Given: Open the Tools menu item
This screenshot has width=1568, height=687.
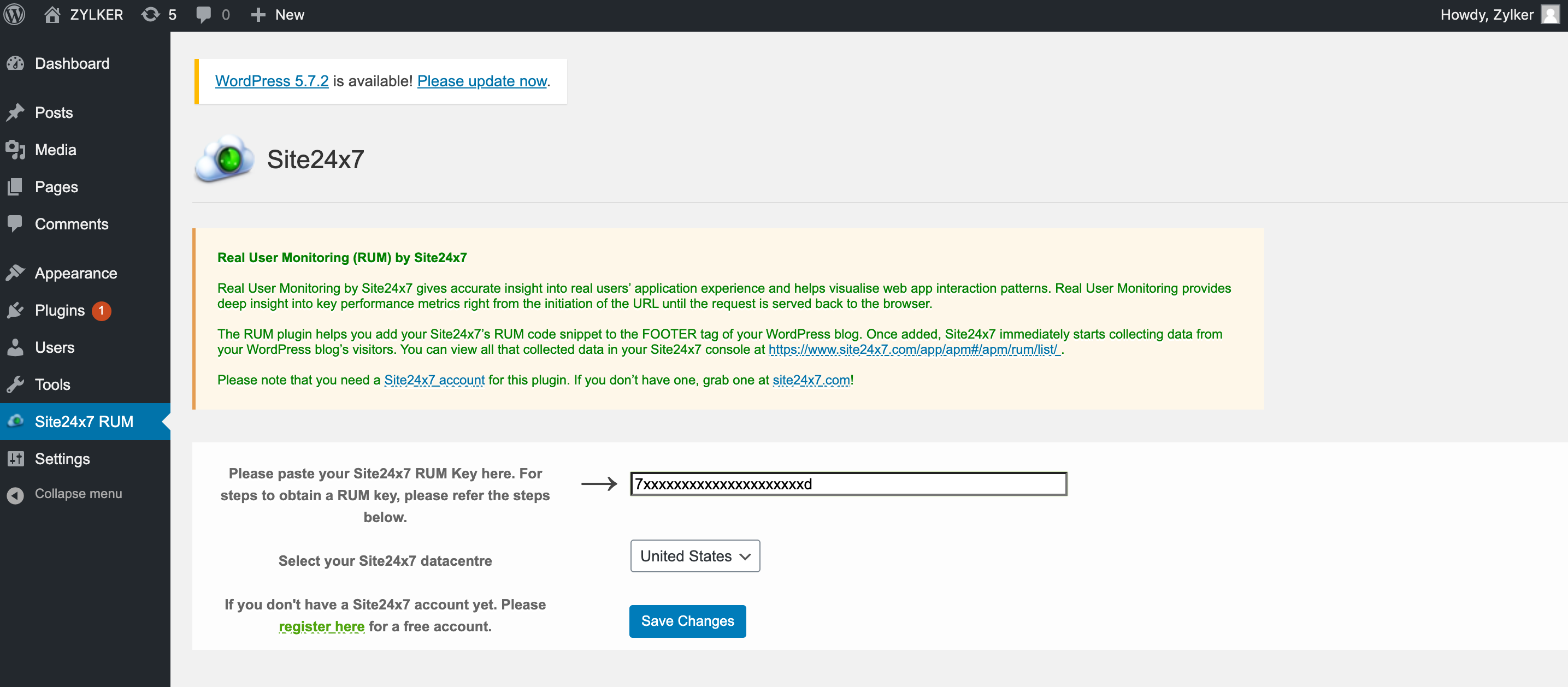Looking at the screenshot, I should point(52,384).
